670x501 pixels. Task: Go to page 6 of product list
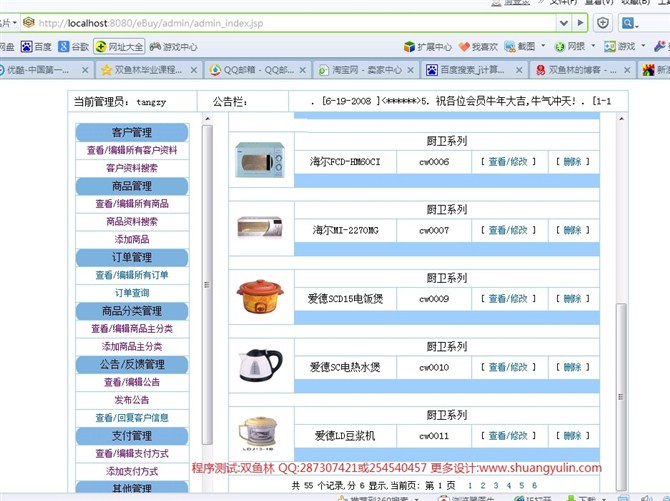tap(534, 486)
